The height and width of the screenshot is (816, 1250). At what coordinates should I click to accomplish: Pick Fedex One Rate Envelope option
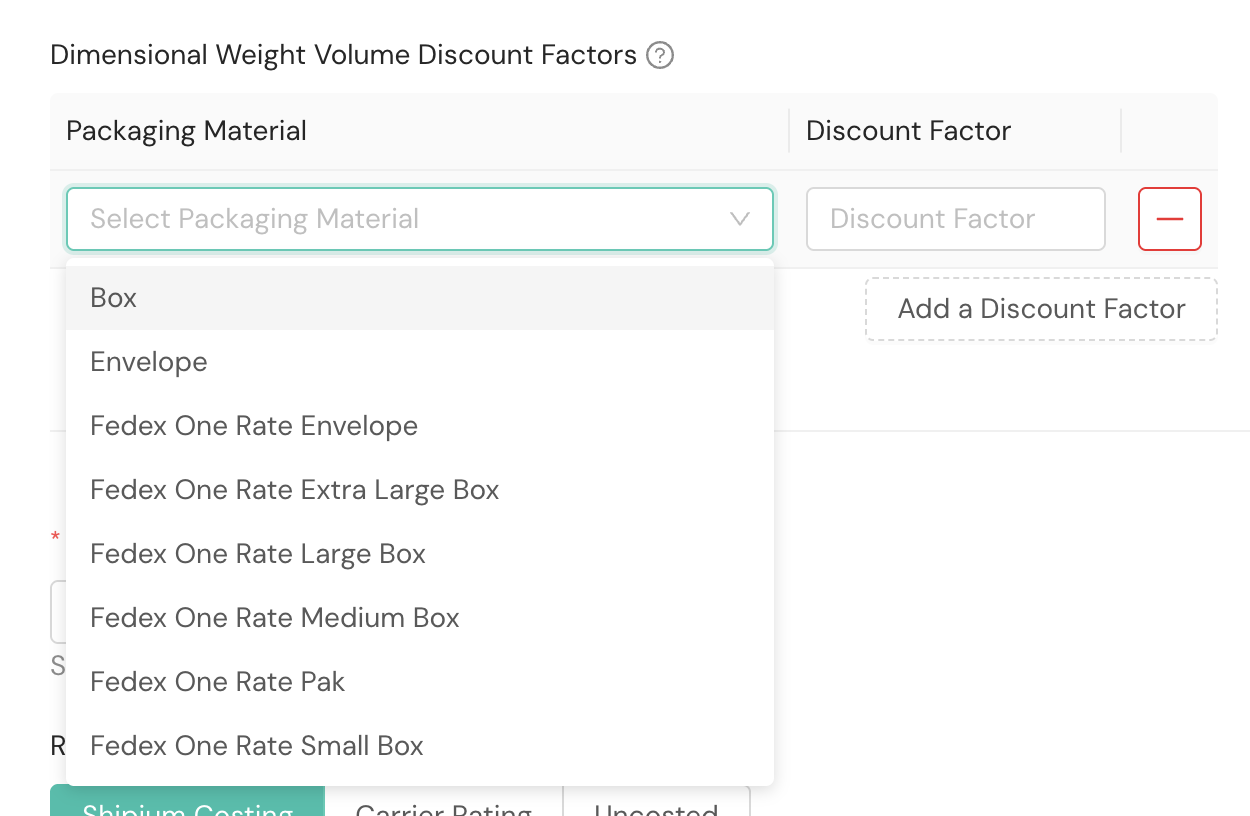point(254,426)
